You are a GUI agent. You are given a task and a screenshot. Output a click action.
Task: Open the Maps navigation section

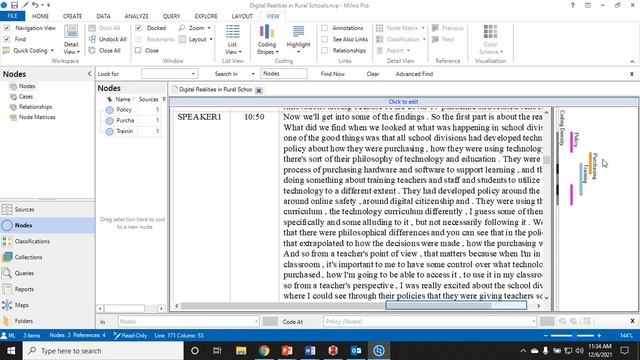coord(47,305)
